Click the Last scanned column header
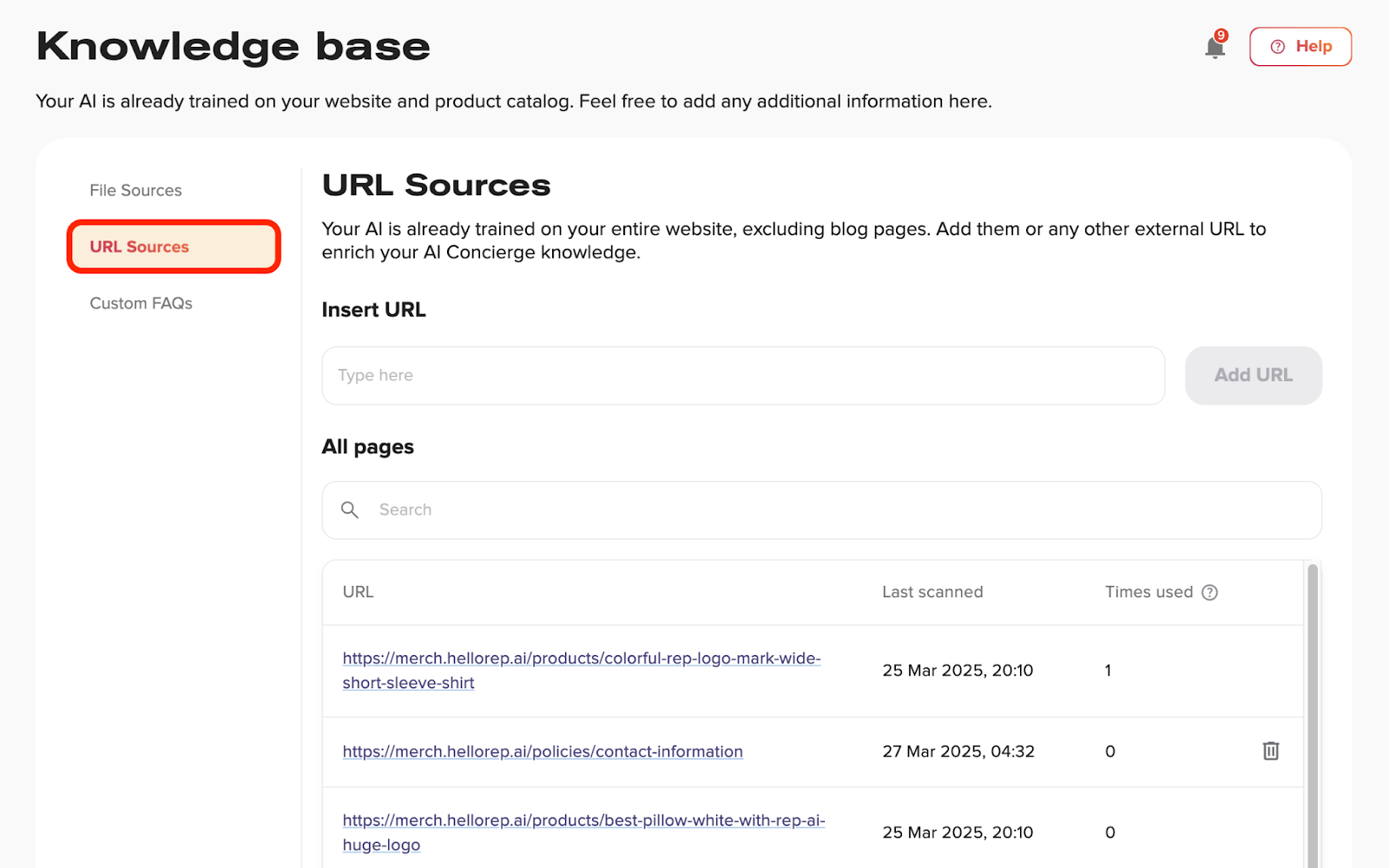Screen dimensions: 1389x868 [x=932, y=592]
